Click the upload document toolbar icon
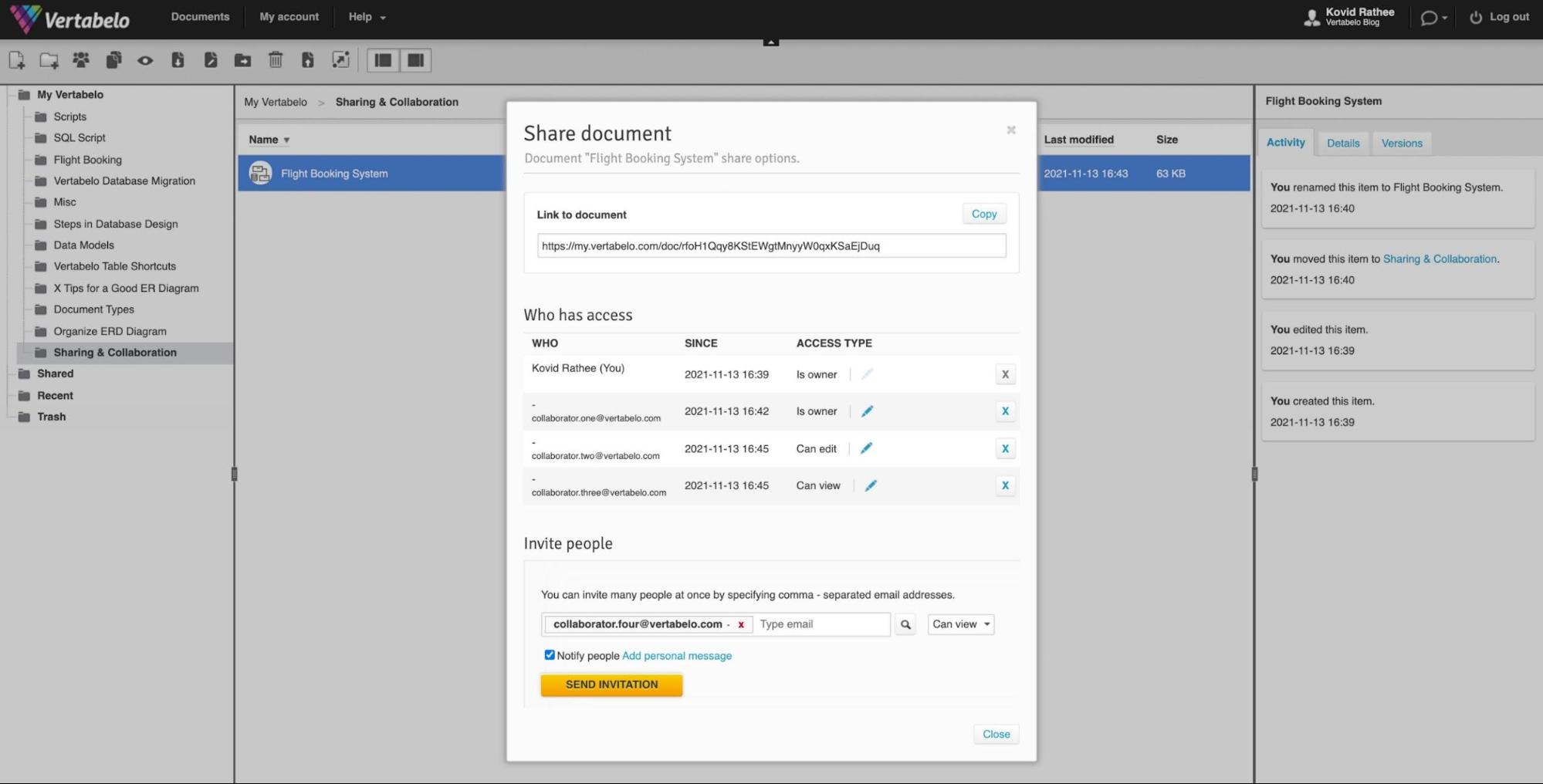Screen dimensions: 1543x784 (307, 60)
